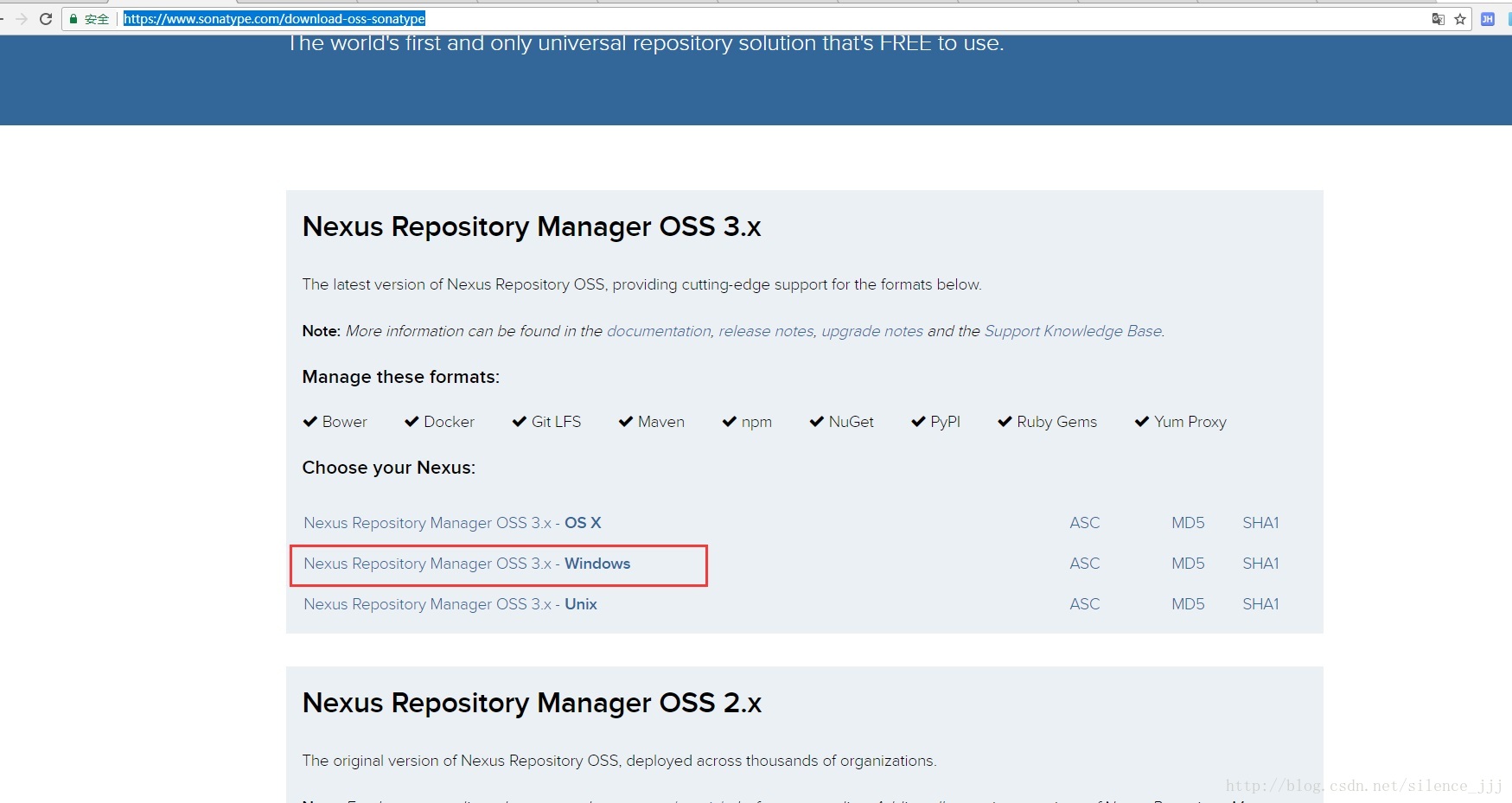Viewport: 1512px width, 803px height.
Task: Download Nexus OSS 3.x for OS X
Action: click(x=452, y=523)
